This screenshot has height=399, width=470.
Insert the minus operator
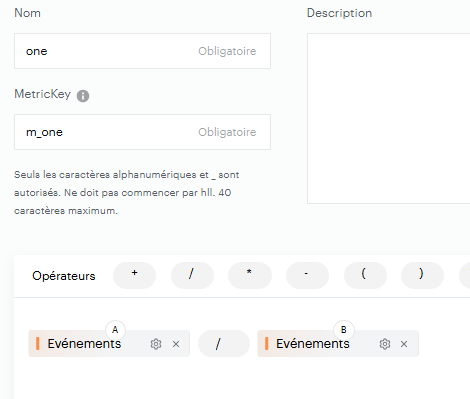307,275
